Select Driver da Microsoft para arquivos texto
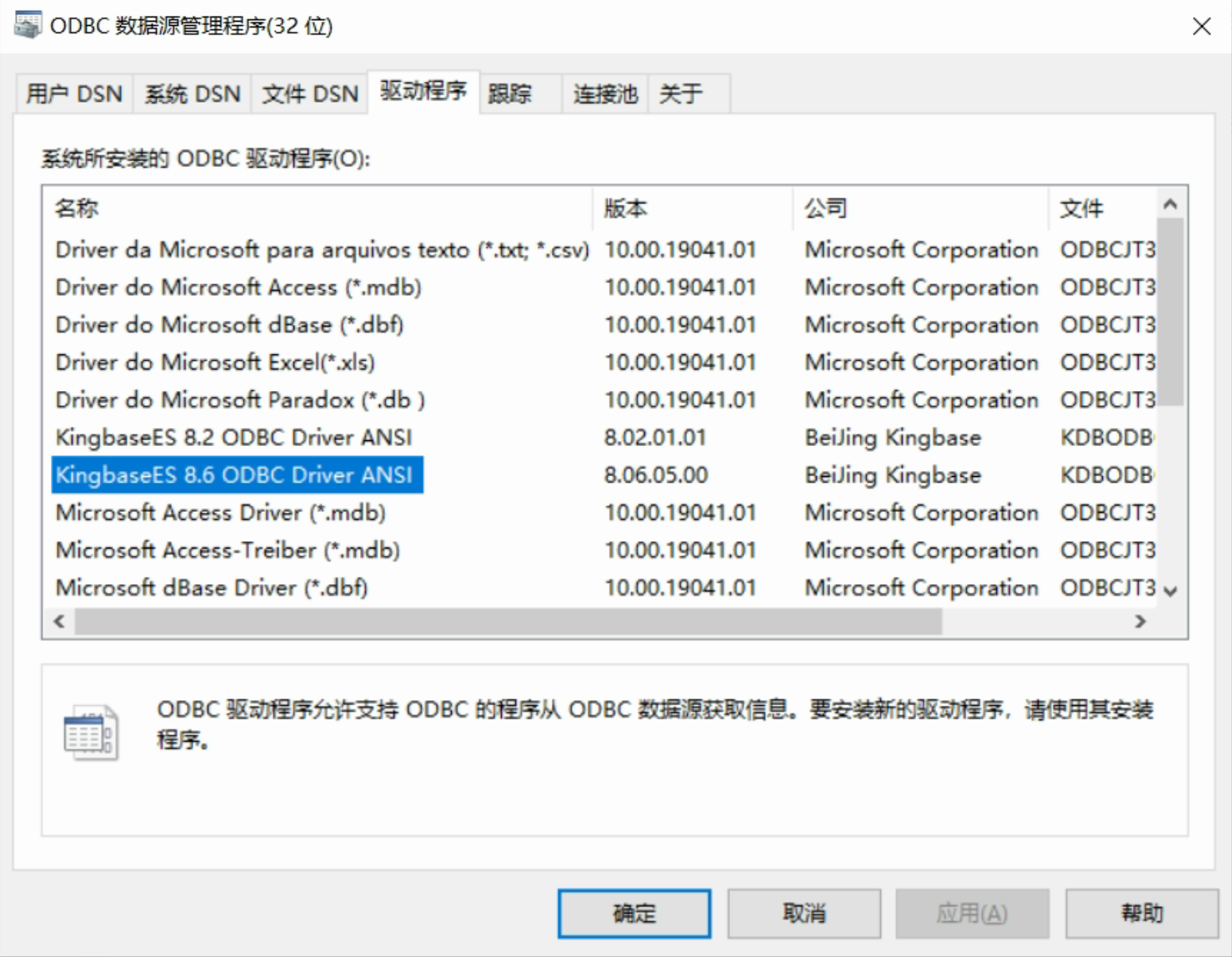1232x957 pixels. pyautogui.click(x=322, y=249)
